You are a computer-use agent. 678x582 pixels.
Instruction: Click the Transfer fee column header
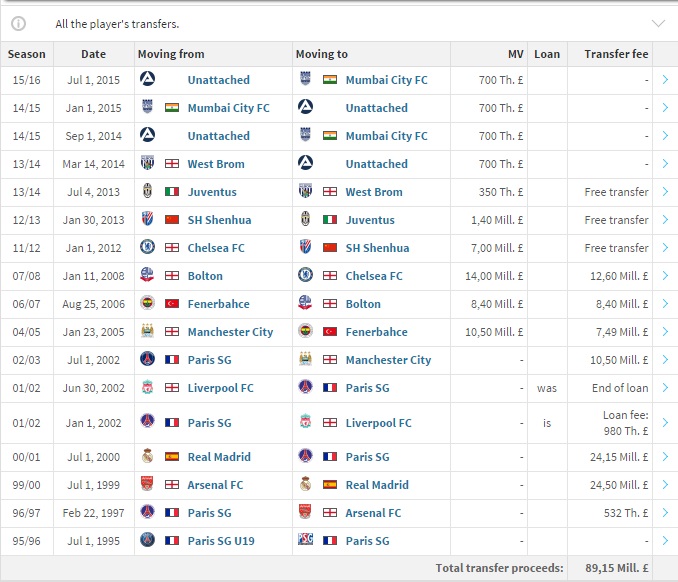(x=616, y=54)
